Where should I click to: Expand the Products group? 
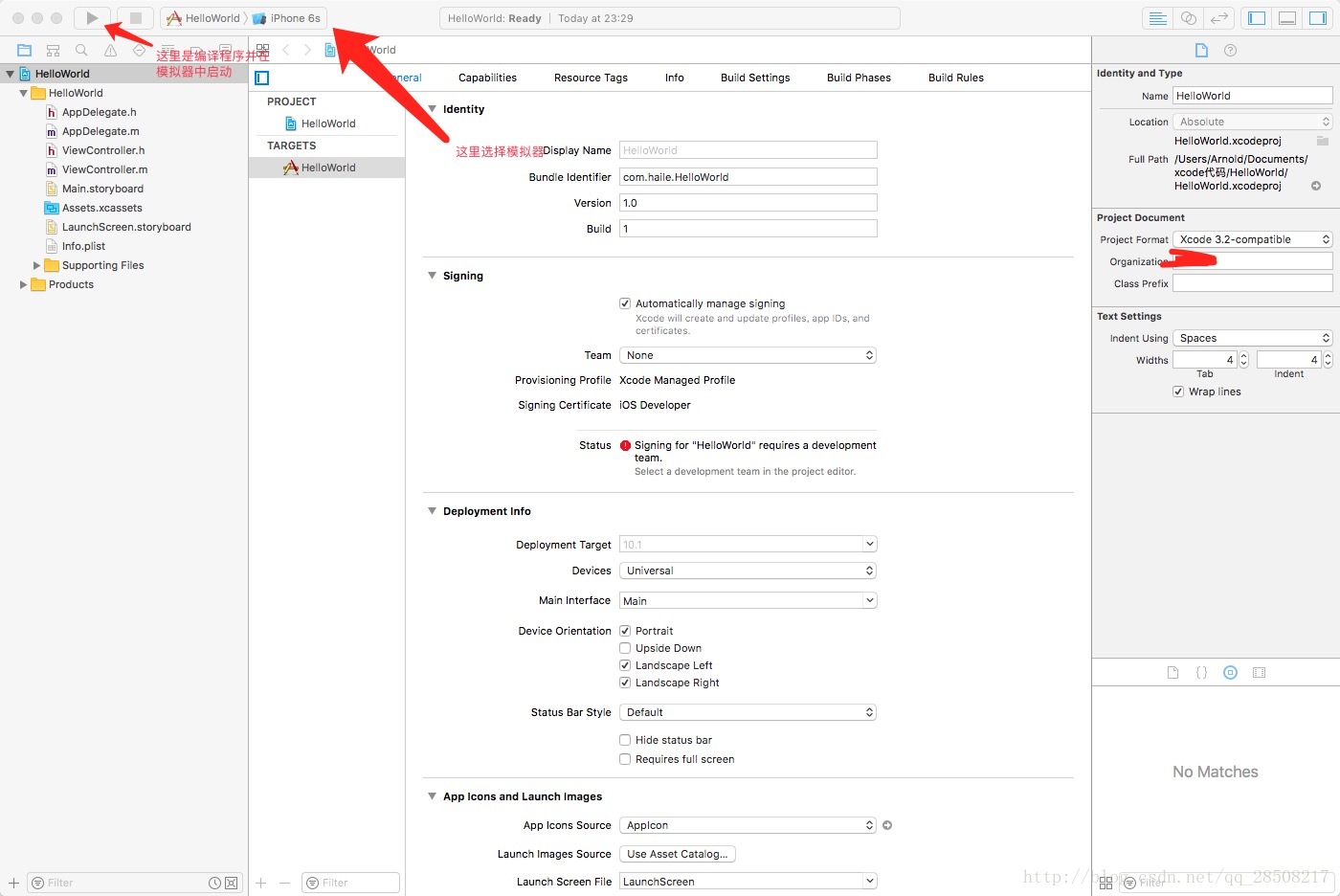(23, 284)
